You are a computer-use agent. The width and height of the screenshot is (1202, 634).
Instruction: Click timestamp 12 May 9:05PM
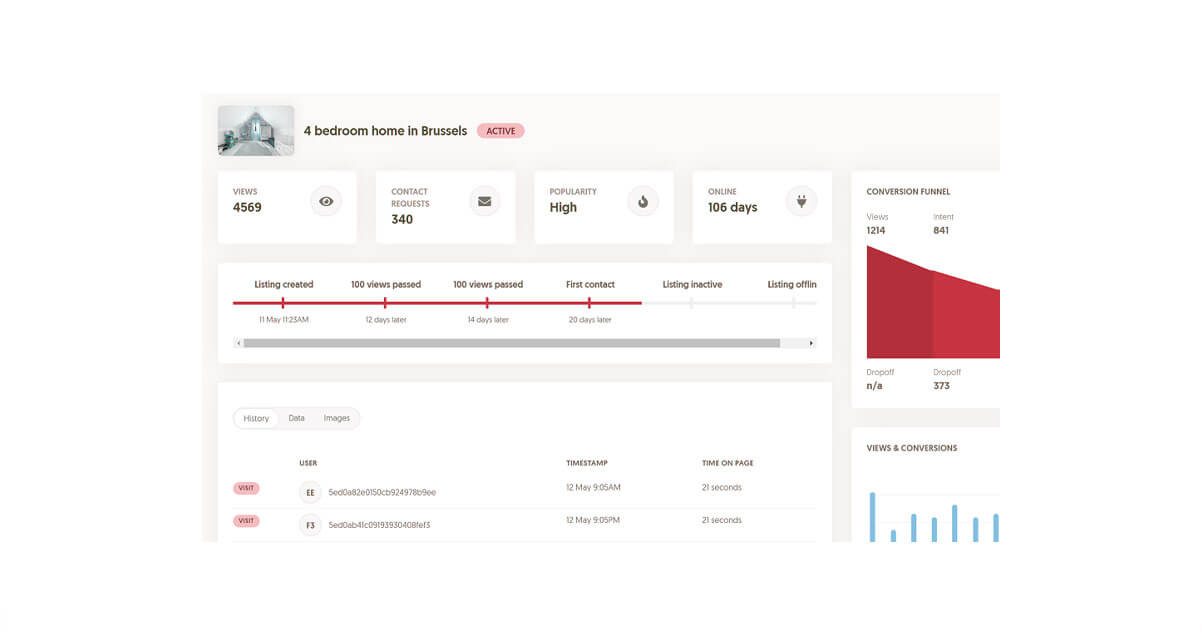pos(593,520)
